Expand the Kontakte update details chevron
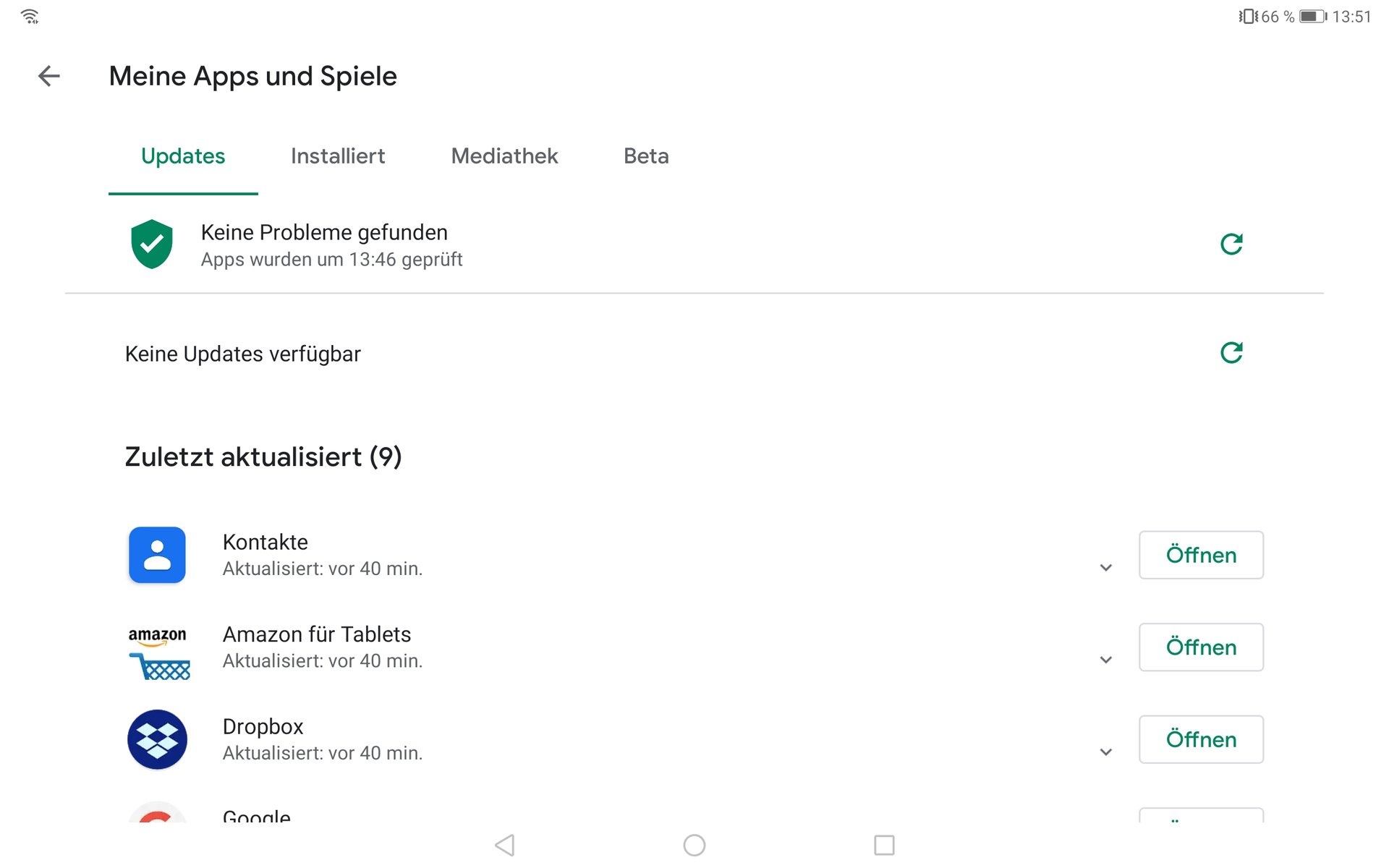The width and height of the screenshot is (1389, 868). coord(1105,568)
